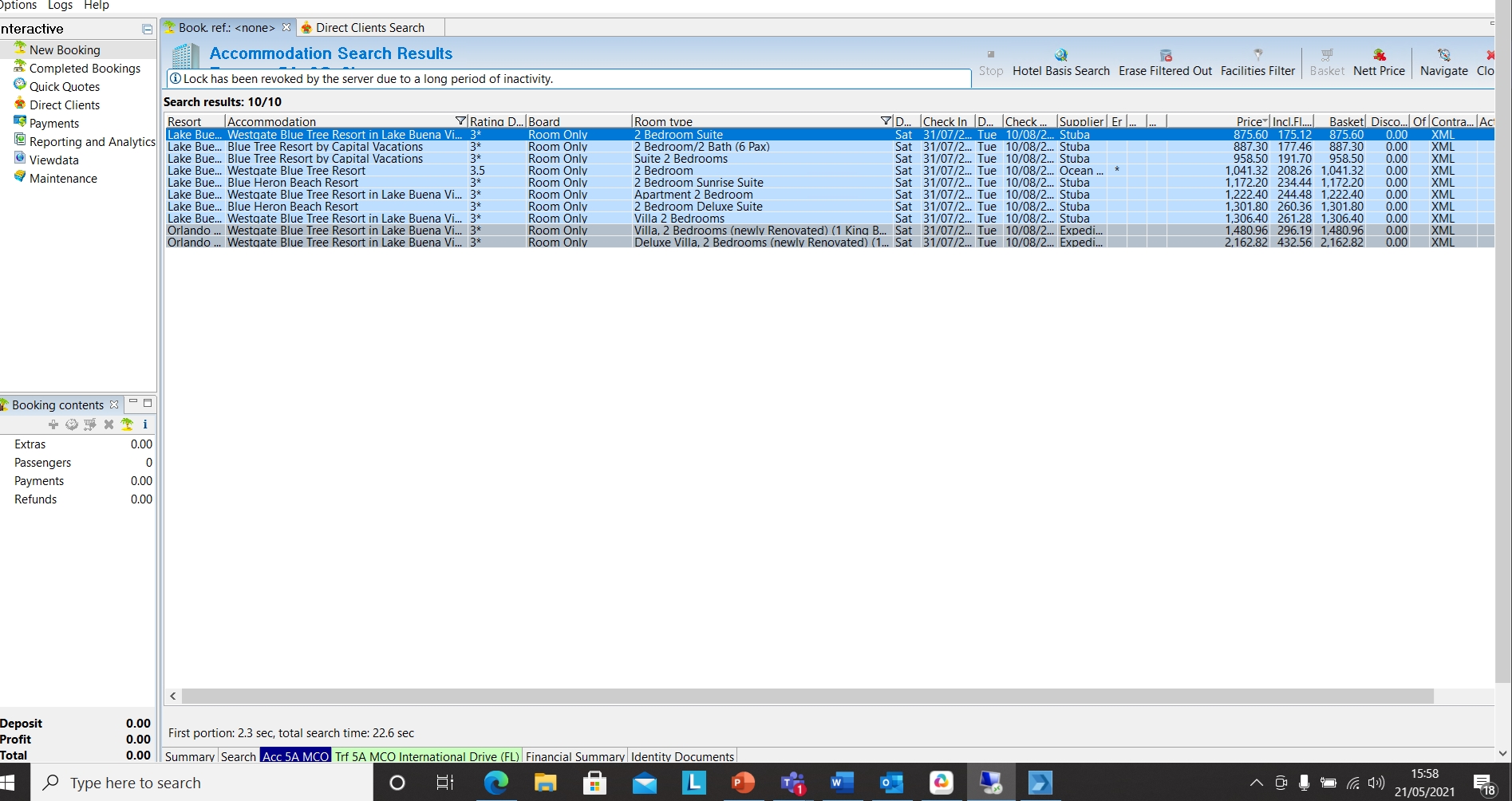Select the Suite 2 Bedrooms result row
Screen dimensions: 1512x801
[830, 159]
